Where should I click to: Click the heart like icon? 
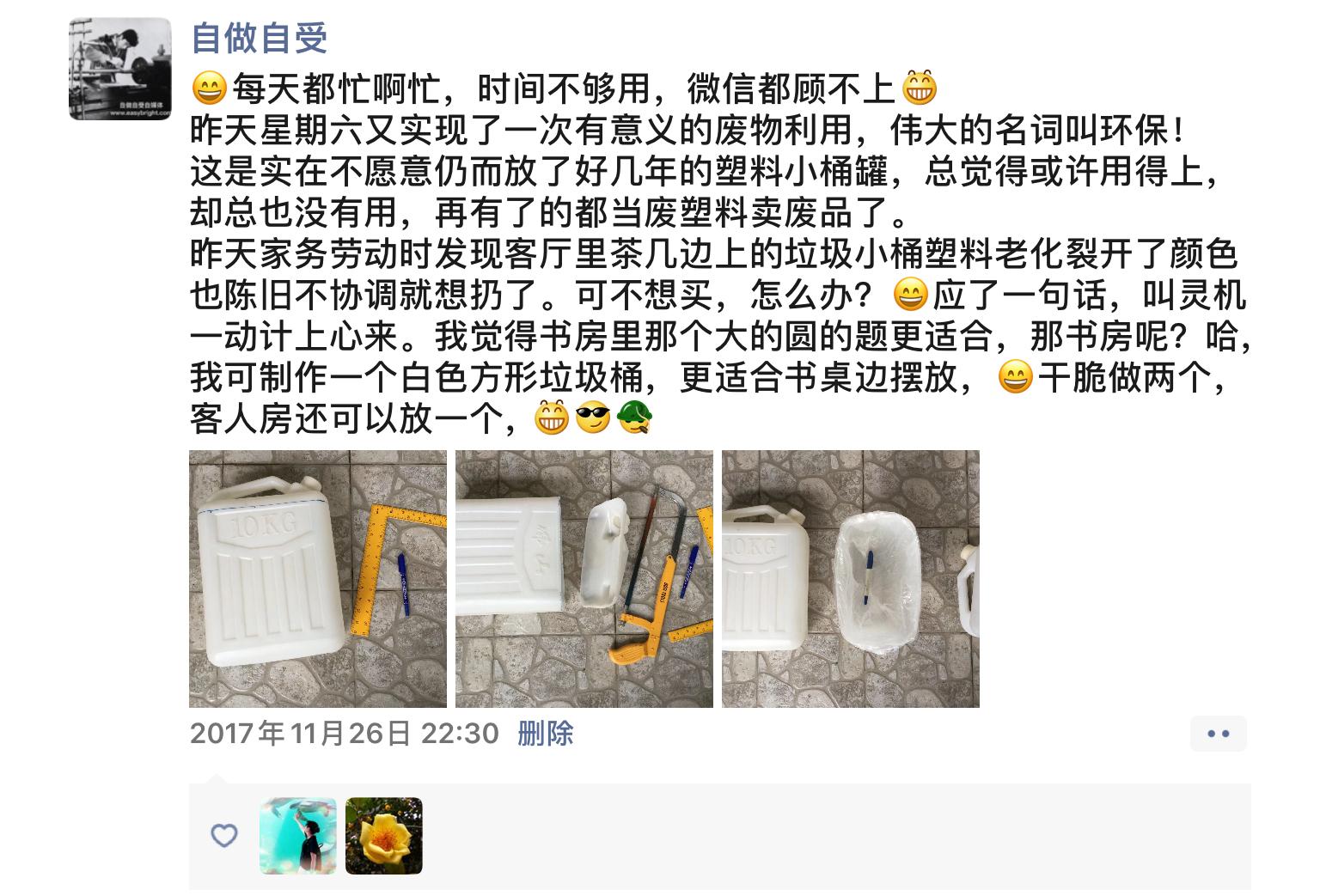[224, 836]
